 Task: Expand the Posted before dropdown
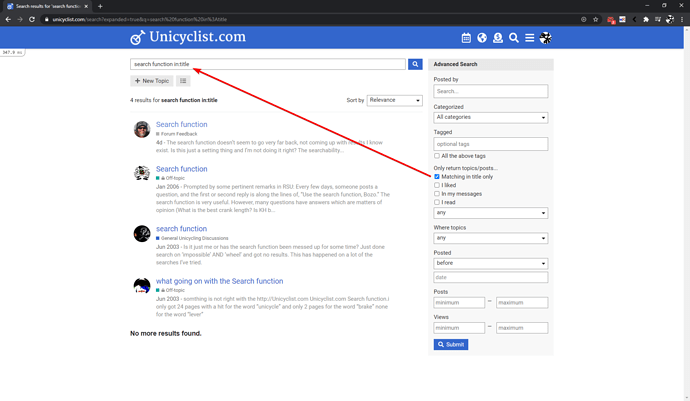491,263
